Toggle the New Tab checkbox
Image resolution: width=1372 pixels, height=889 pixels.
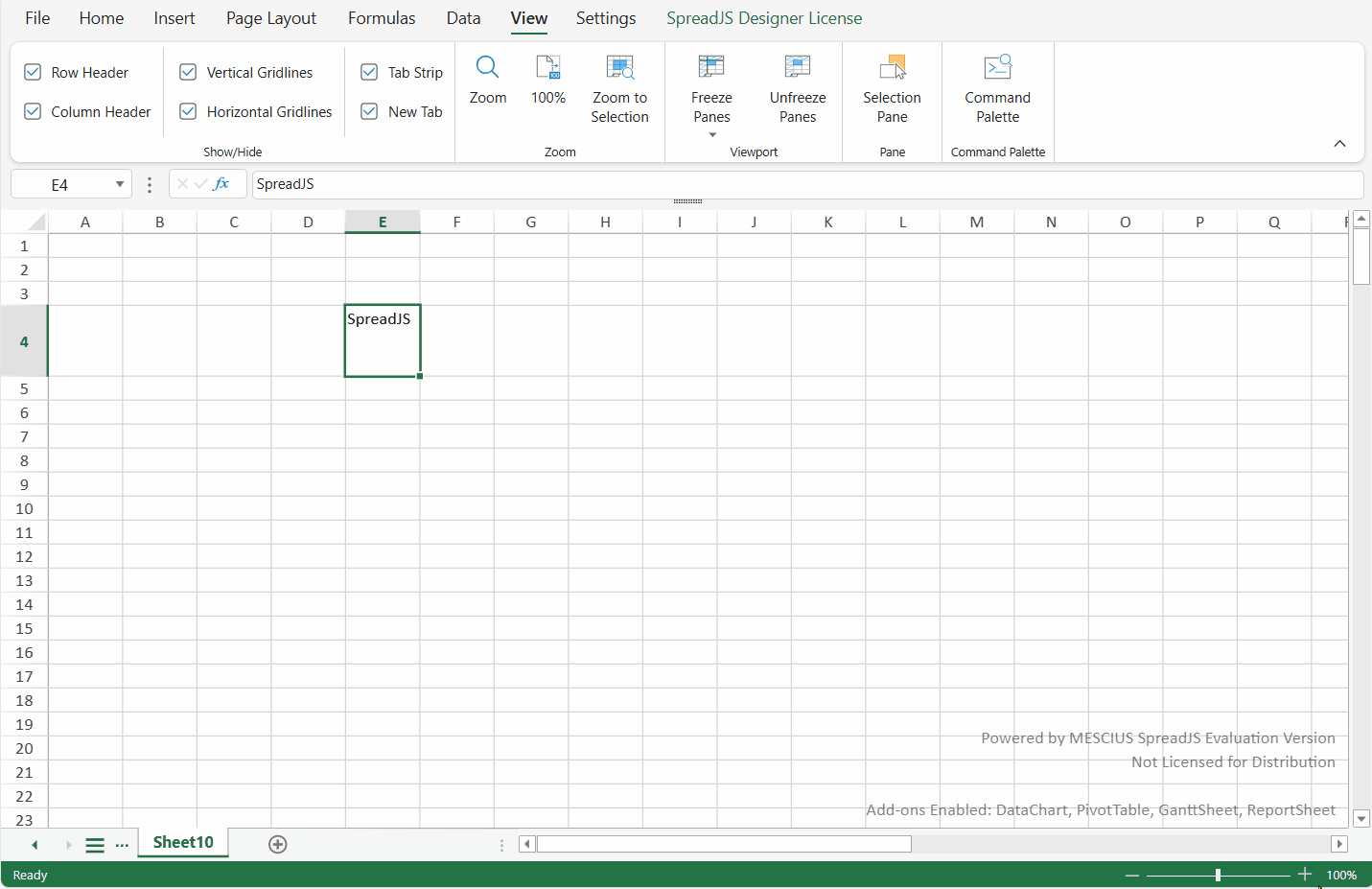coord(369,111)
